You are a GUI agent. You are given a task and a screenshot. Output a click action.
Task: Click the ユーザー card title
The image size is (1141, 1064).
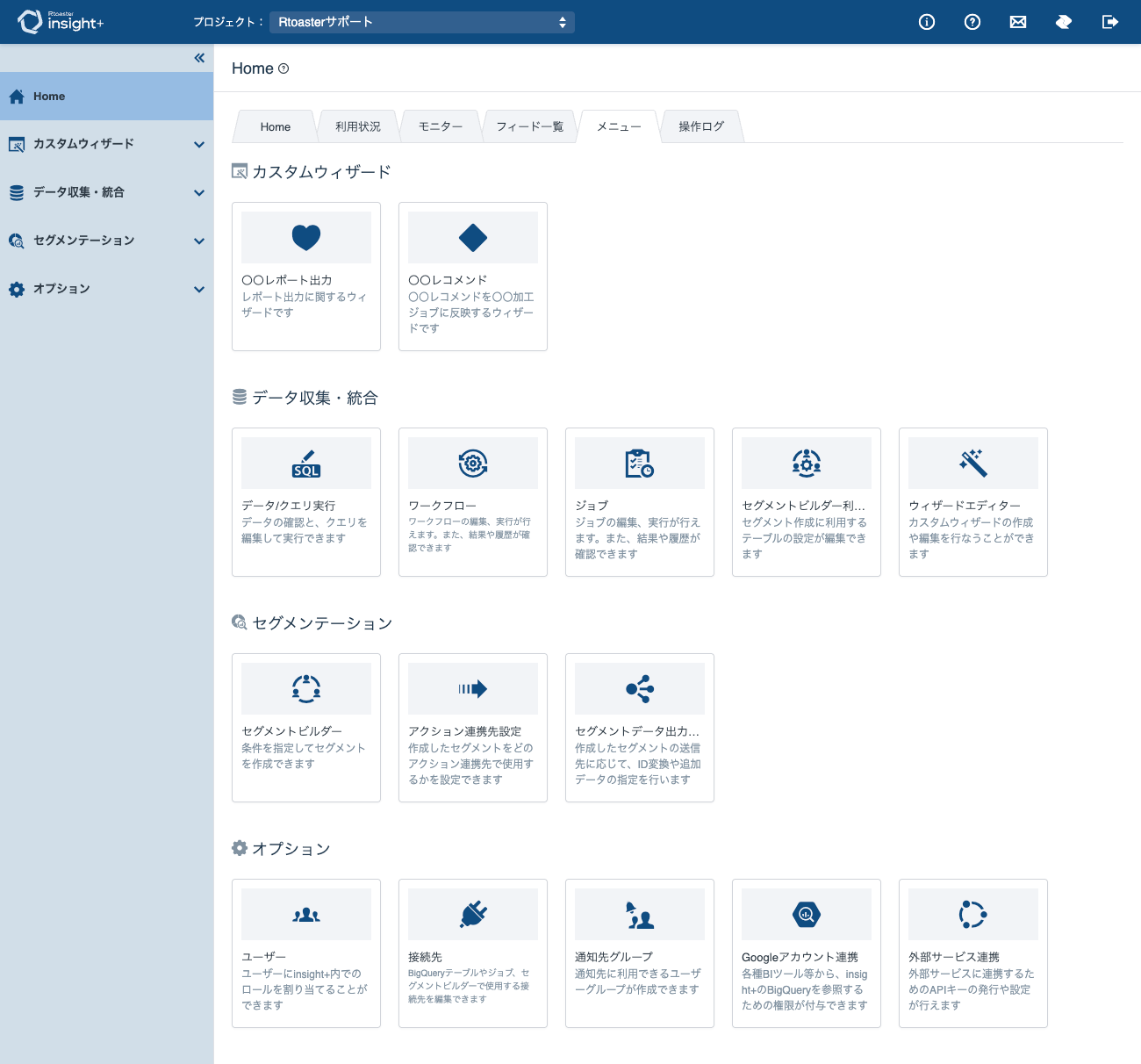pyautogui.click(x=264, y=957)
